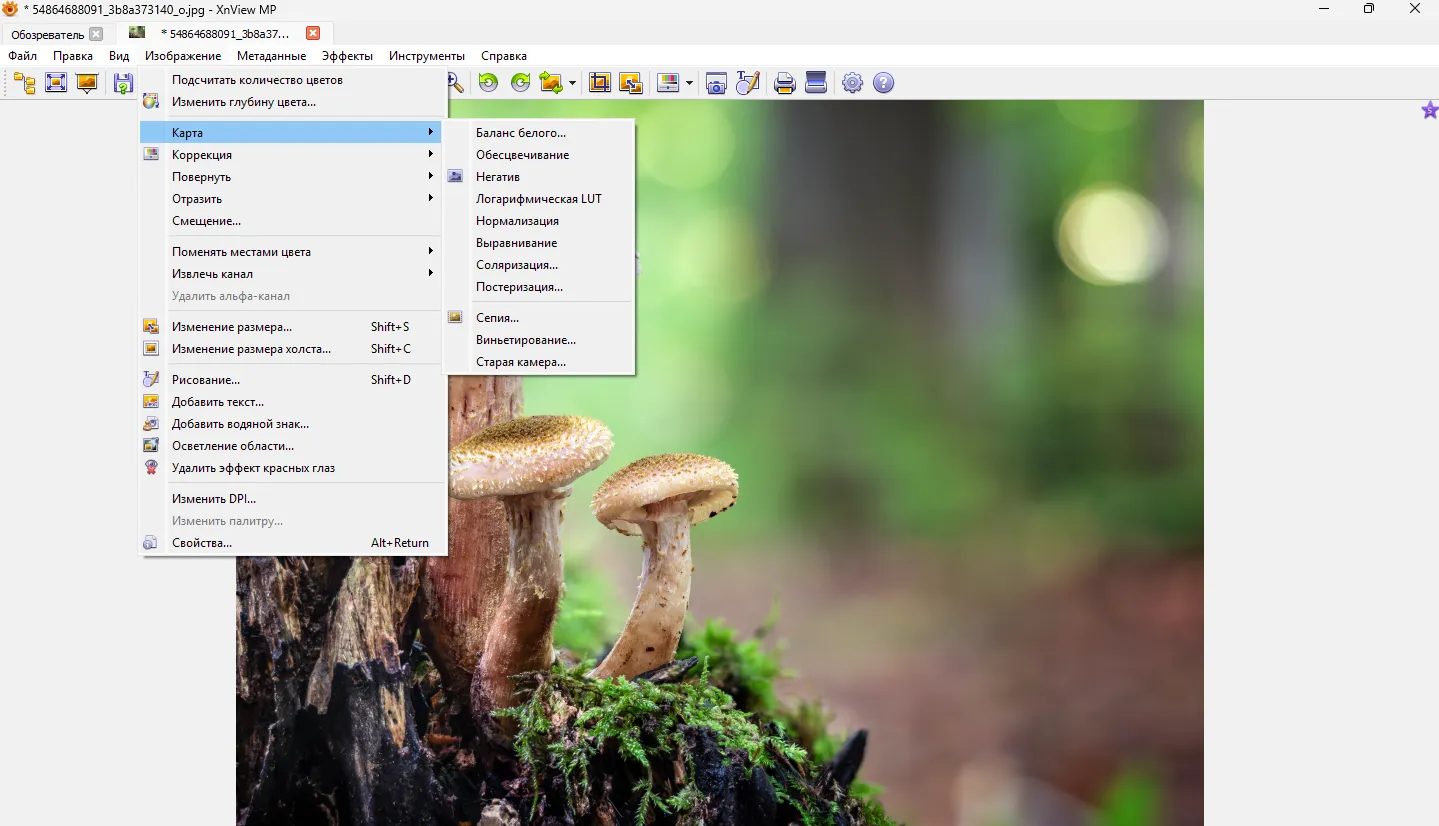Open the Browser view icon on the toolbar
Screen dimensions: 1439x826
(x=23, y=83)
